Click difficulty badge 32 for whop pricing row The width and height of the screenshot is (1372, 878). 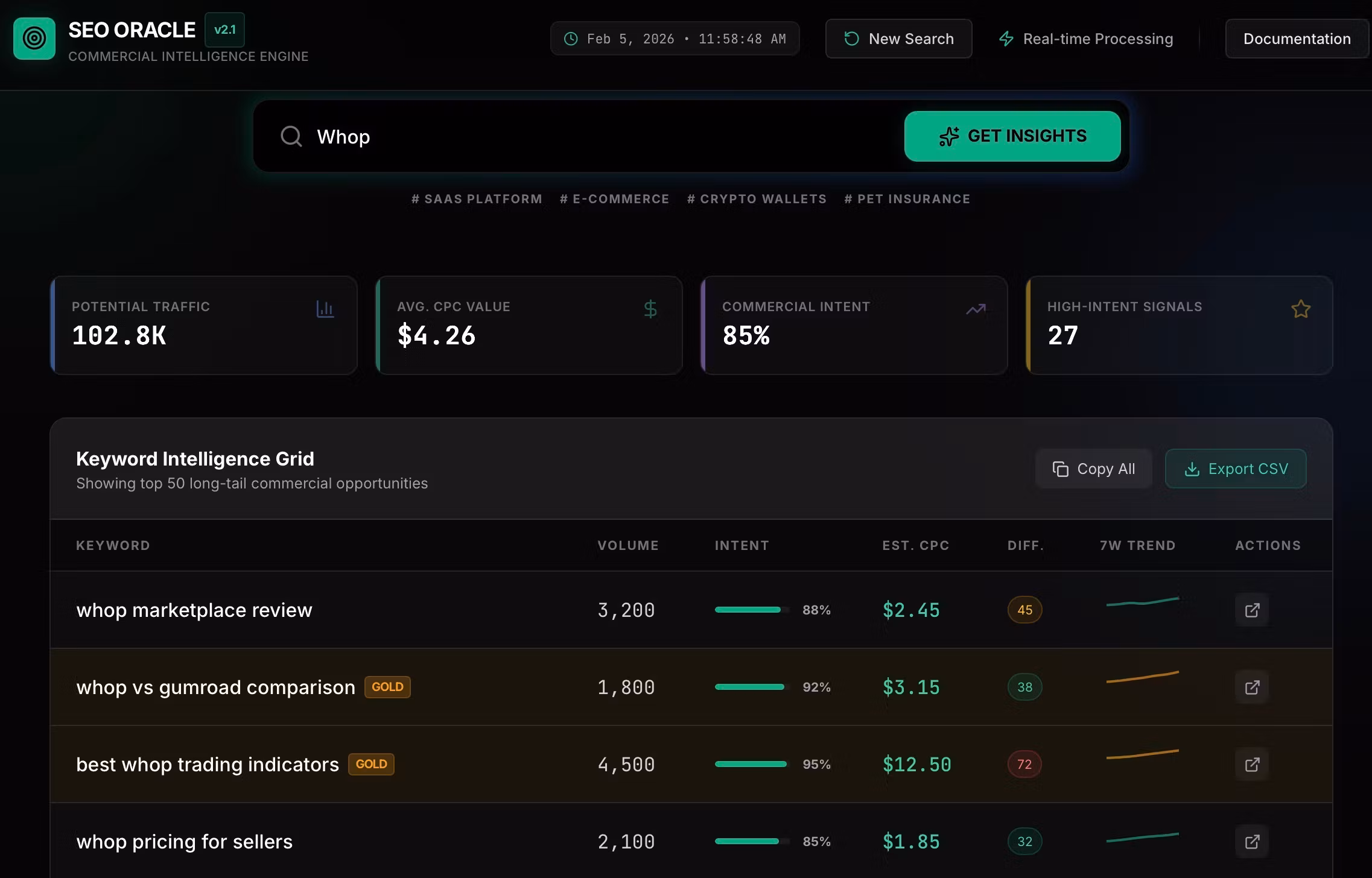(x=1024, y=841)
